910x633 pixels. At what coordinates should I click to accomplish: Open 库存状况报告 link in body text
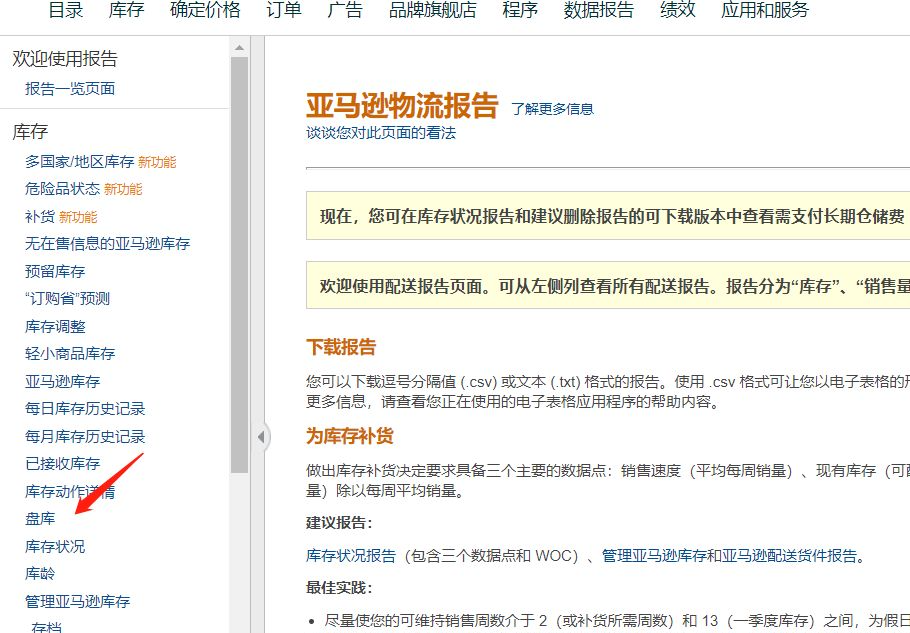tap(351, 556)
